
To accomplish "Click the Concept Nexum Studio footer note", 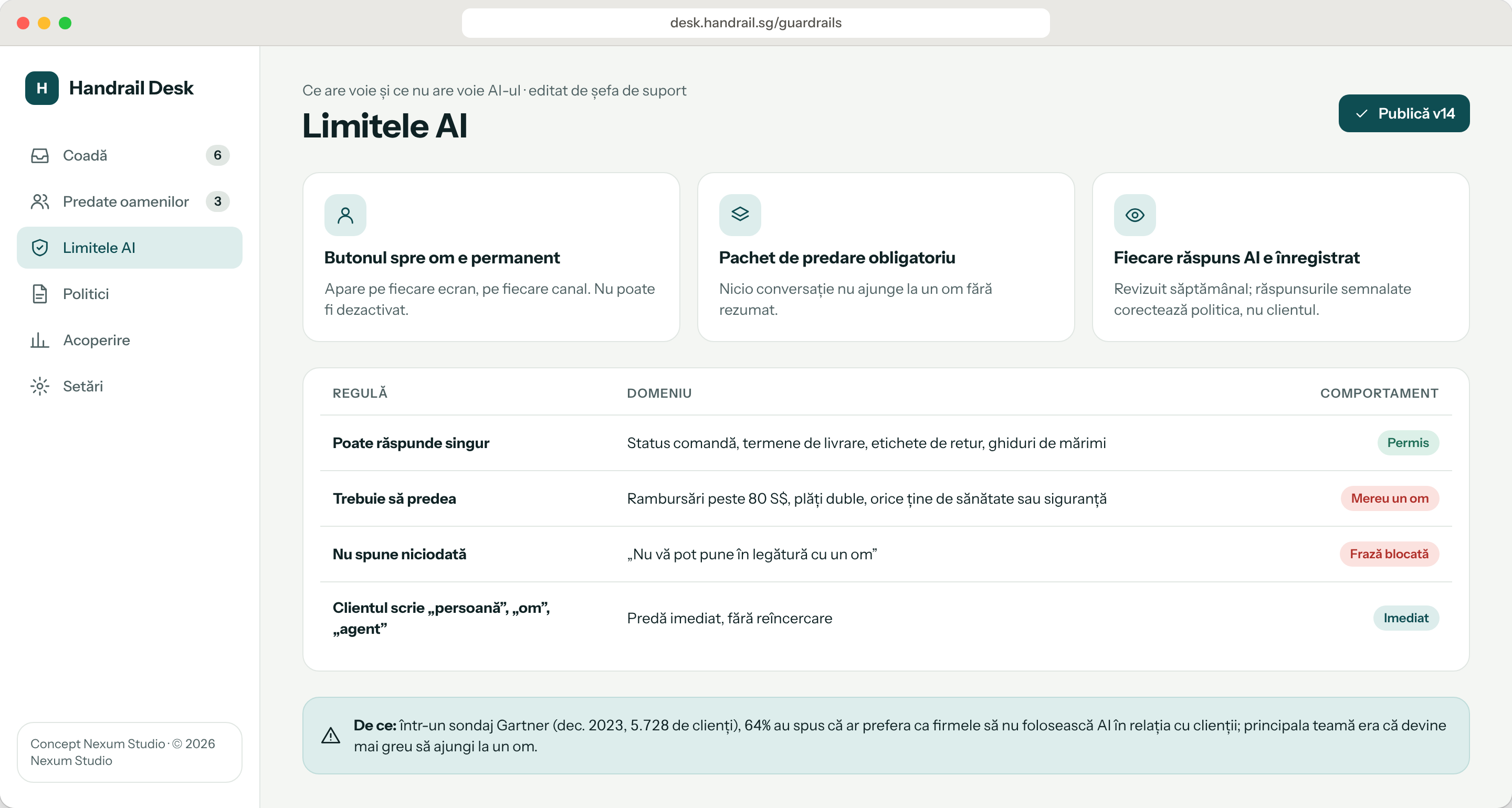I will (130, 752).
